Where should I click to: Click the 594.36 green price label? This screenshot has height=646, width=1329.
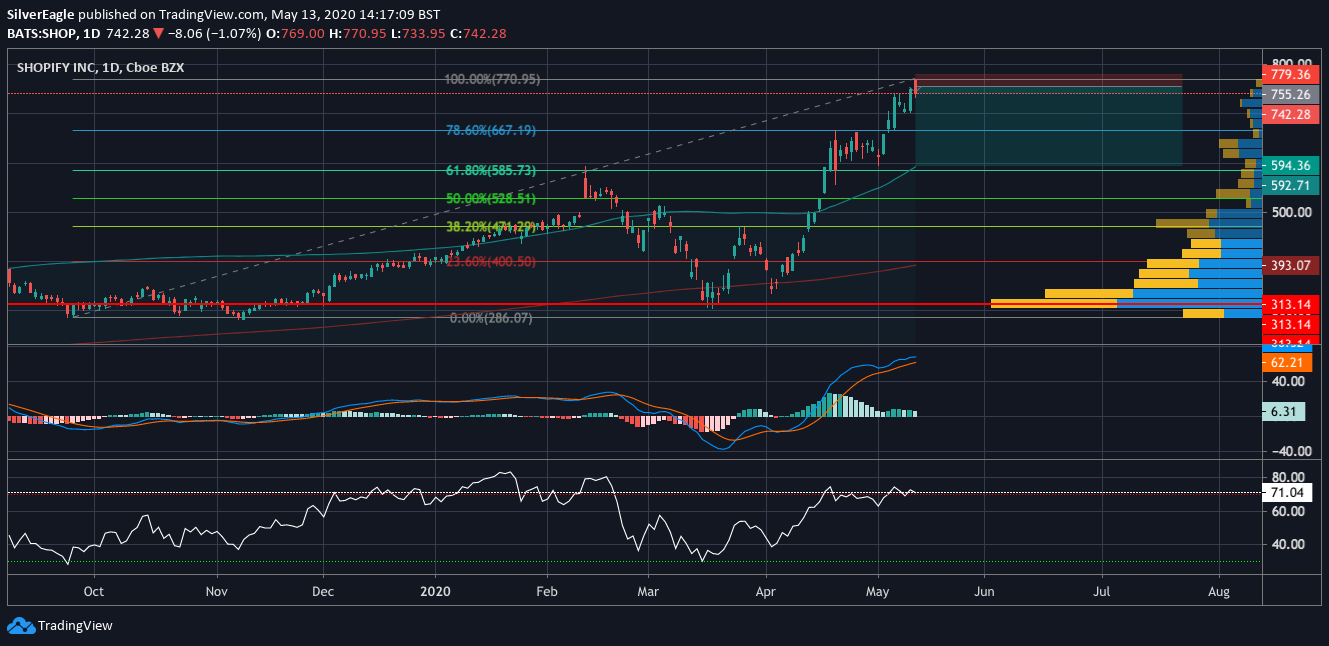pyautogui.click(x=1290, y=166)
